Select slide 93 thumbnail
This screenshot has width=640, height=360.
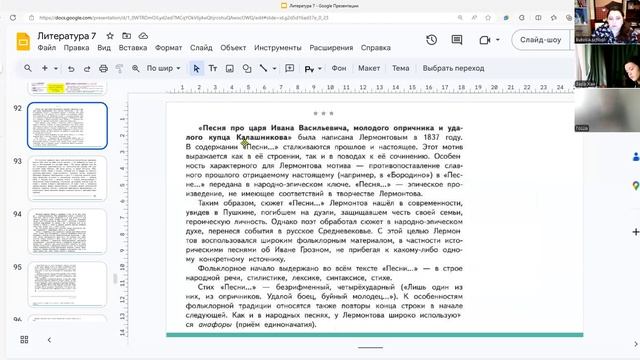(67, 178)
